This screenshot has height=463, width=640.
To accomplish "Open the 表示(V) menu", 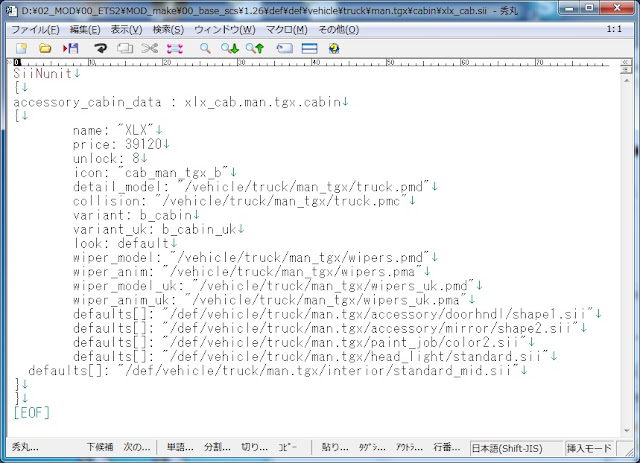I will coord(127,29).
